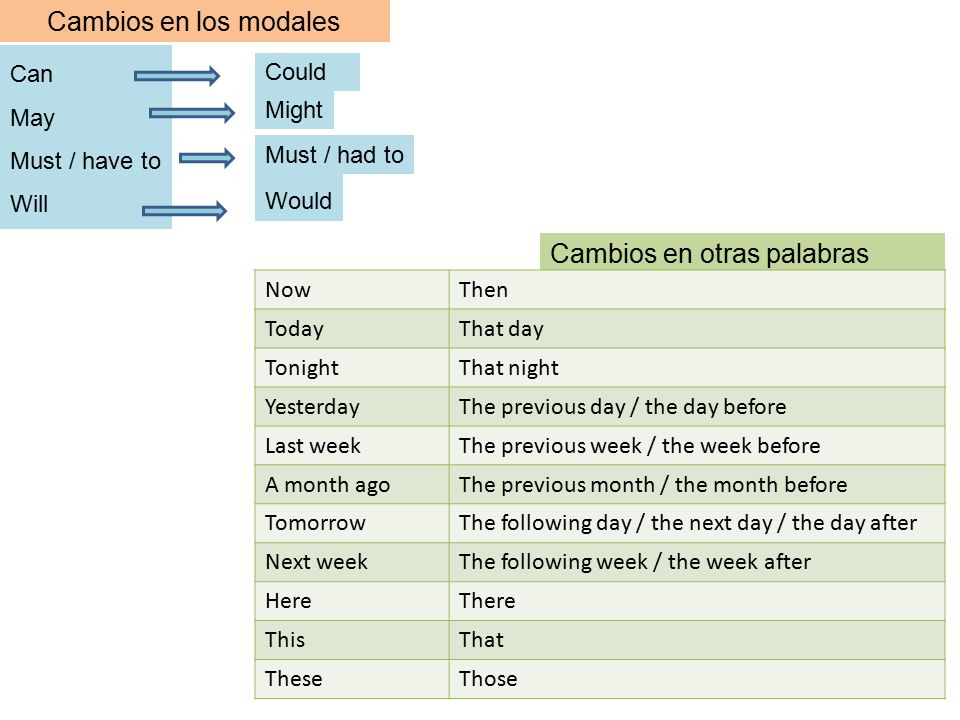
Task: Select the 'That day' cell
Action: tap(697, 329)
